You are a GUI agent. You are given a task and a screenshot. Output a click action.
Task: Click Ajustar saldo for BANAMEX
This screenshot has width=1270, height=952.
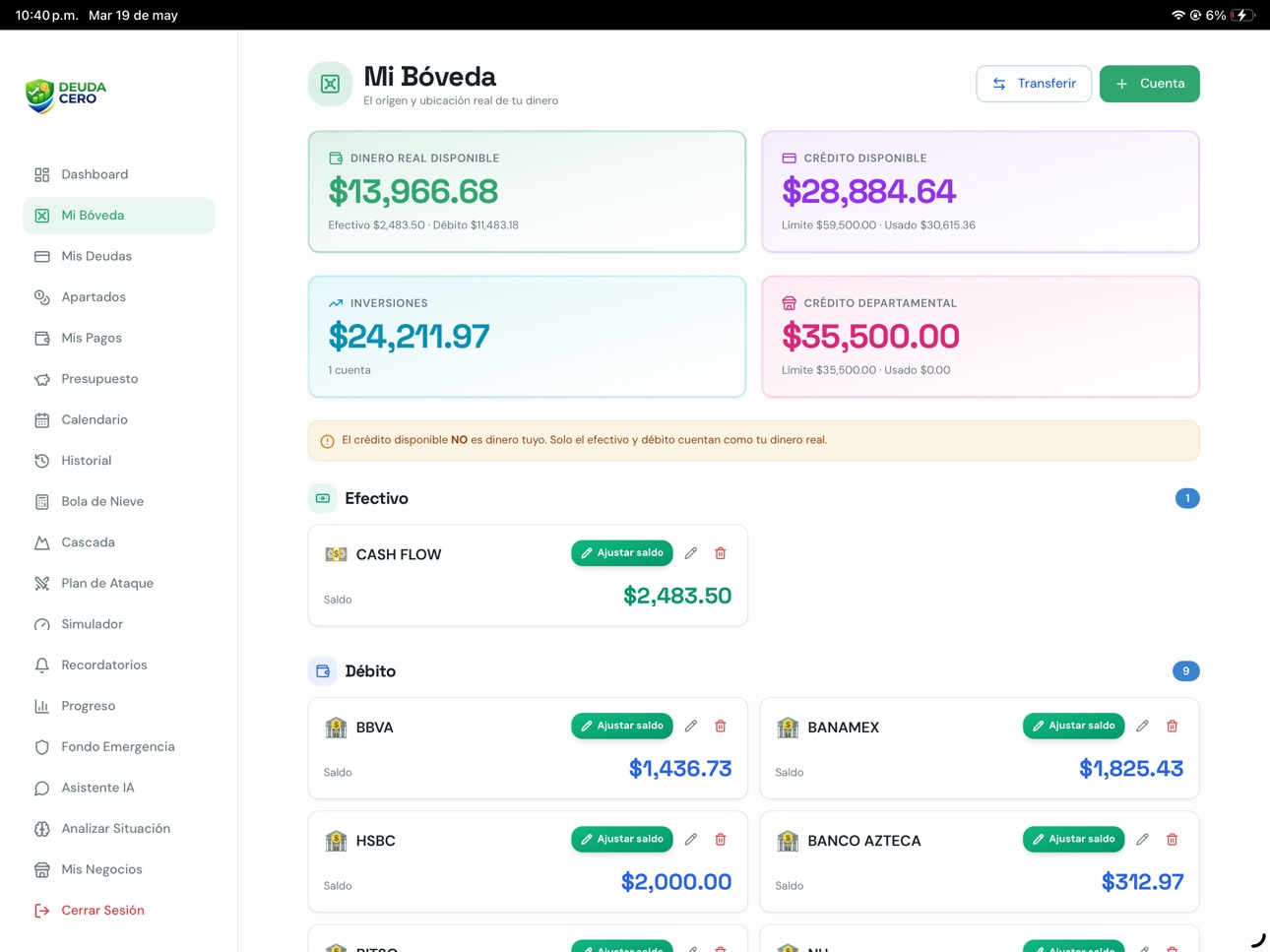(1073, 726)
